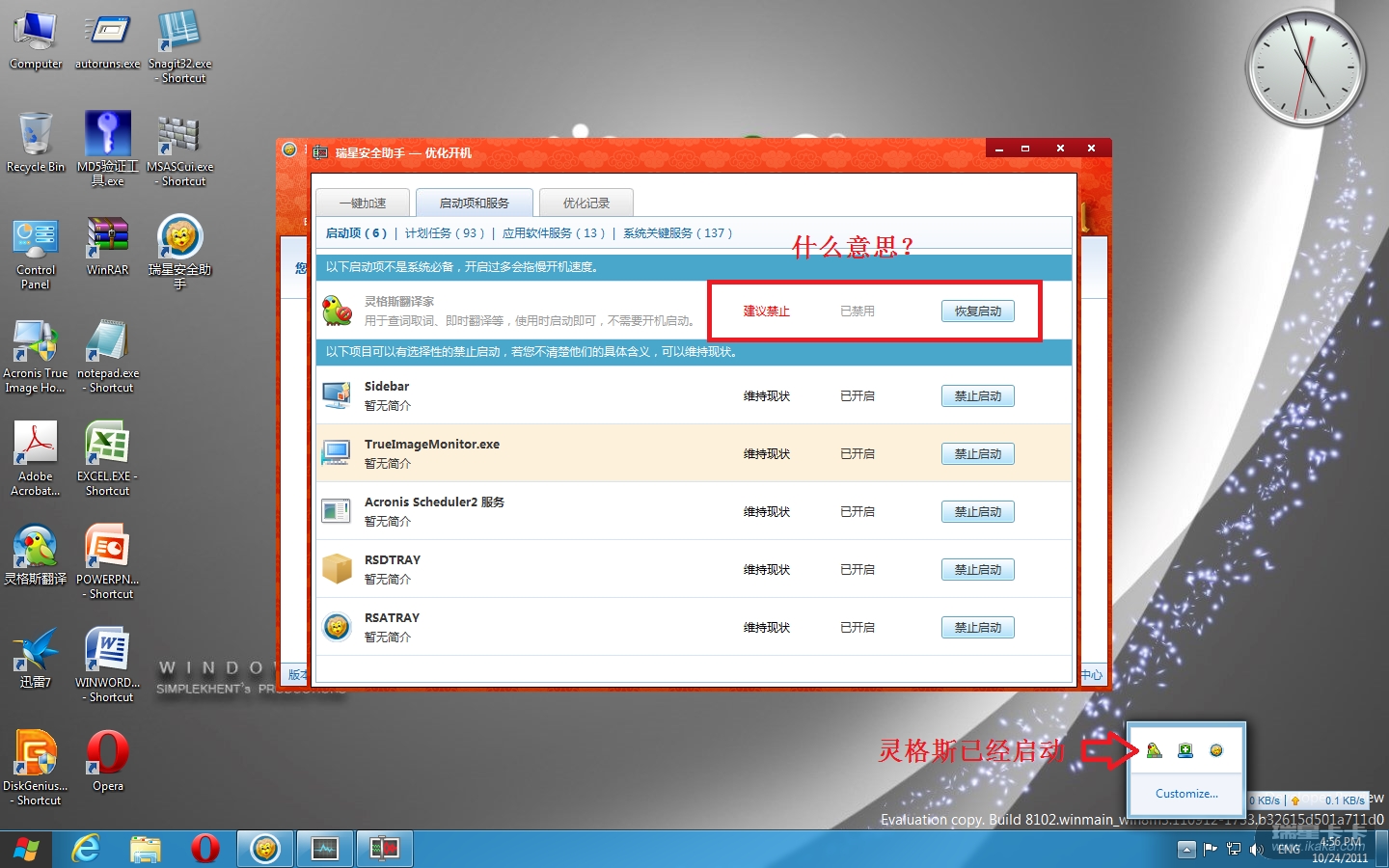The image size is (1389, 868).
Task: Click the Sidebar entry's icon in the startup list
Action: [x=337, y=395]
